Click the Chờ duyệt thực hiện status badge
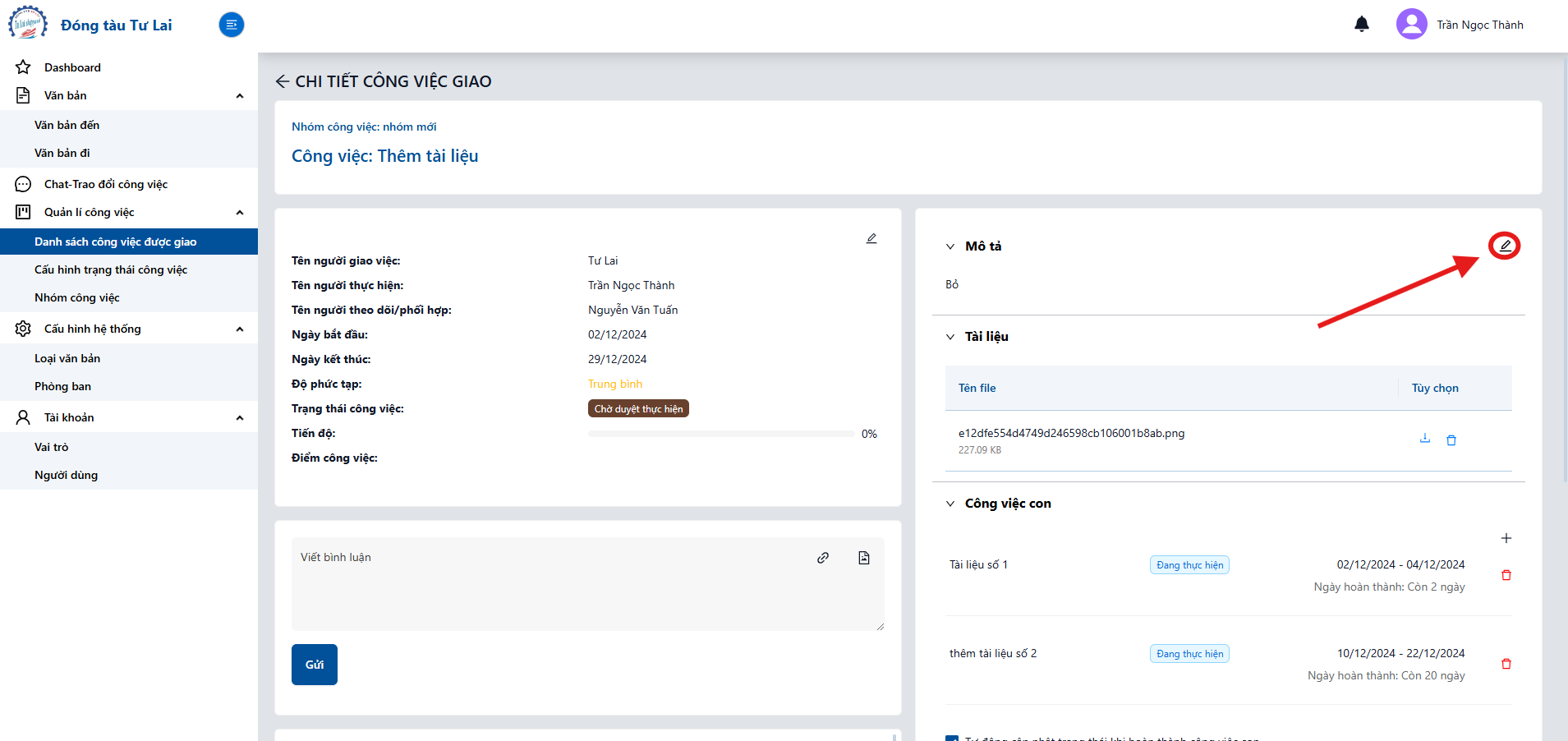 638,408
